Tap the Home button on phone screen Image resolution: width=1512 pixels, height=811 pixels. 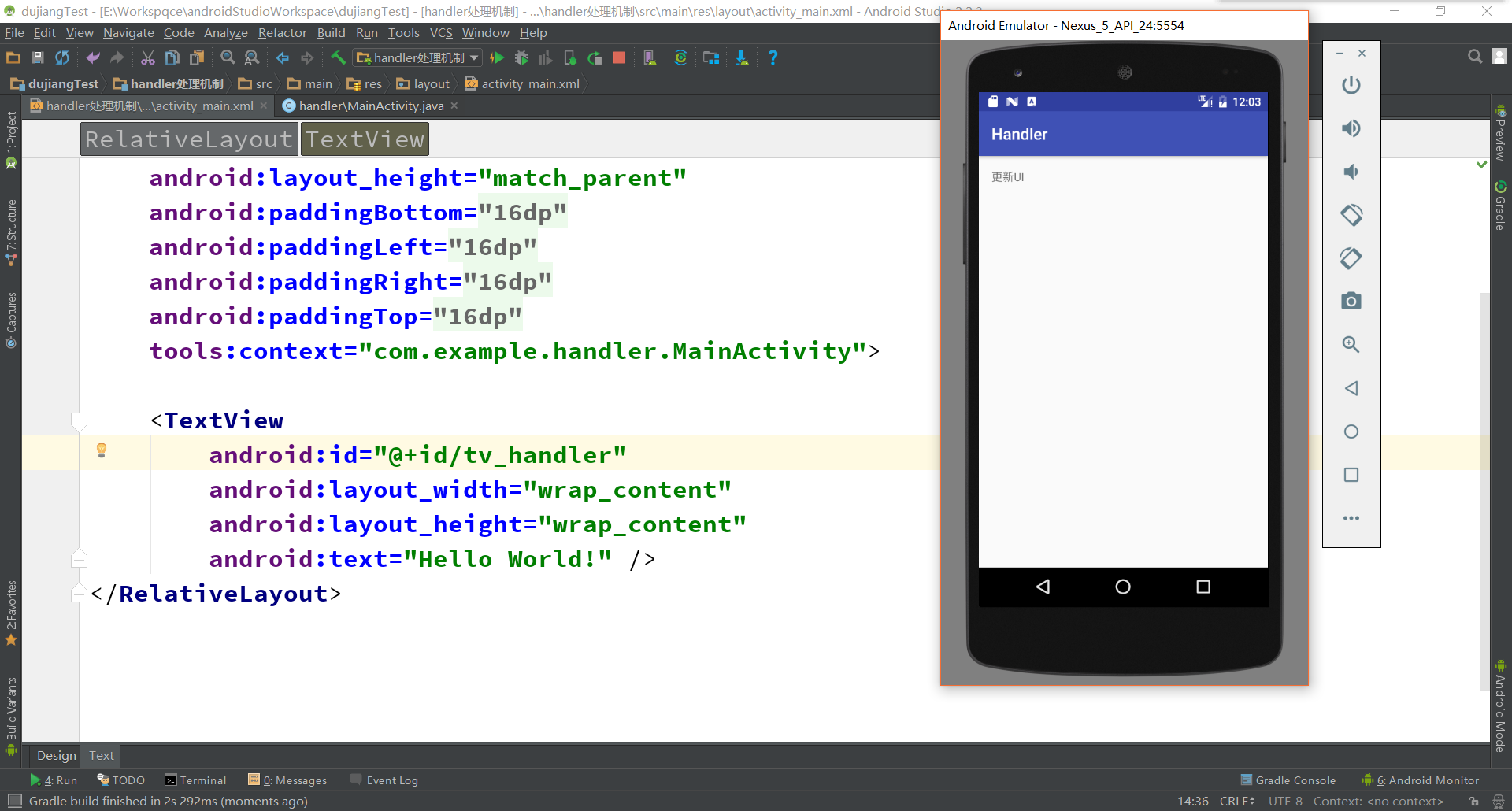click(1123, 587)
